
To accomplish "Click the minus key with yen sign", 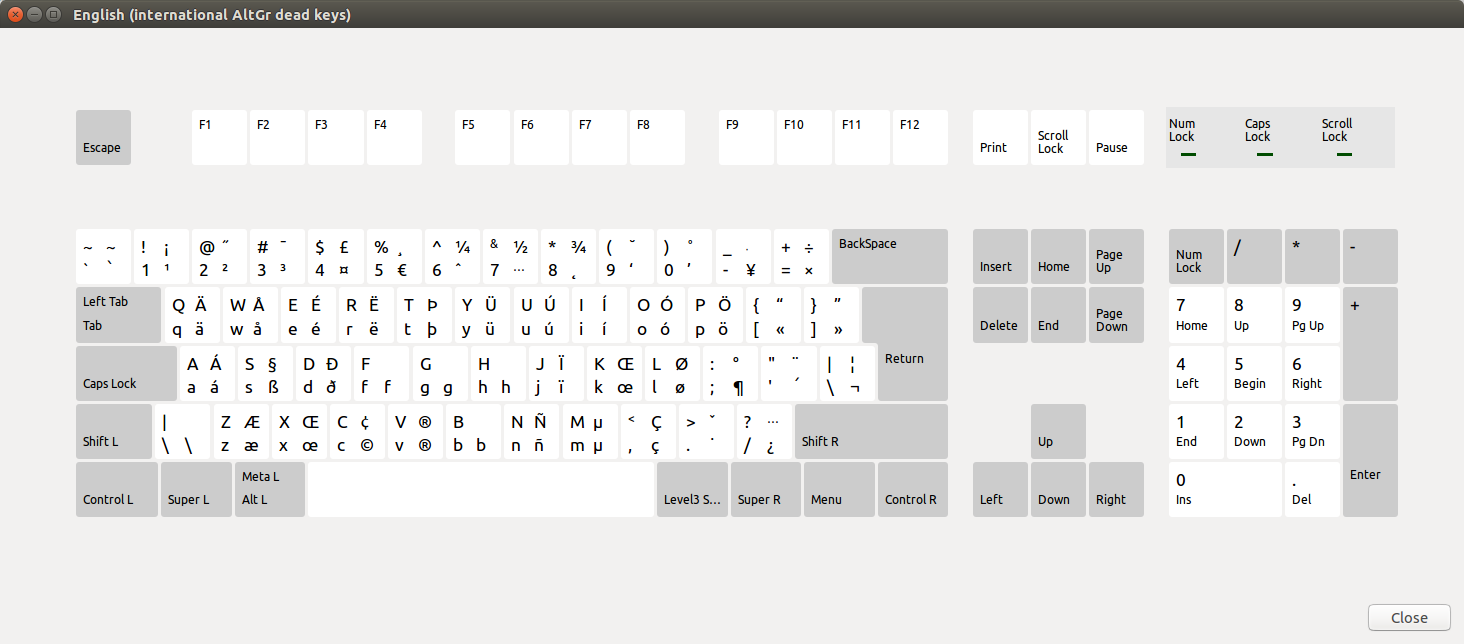I will [743, 256].
